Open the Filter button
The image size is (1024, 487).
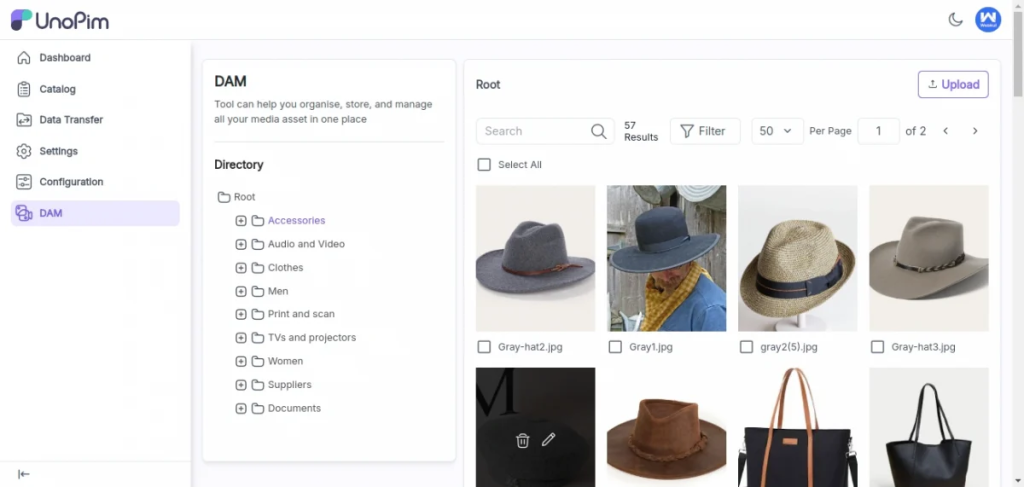[x=705, y=131]
